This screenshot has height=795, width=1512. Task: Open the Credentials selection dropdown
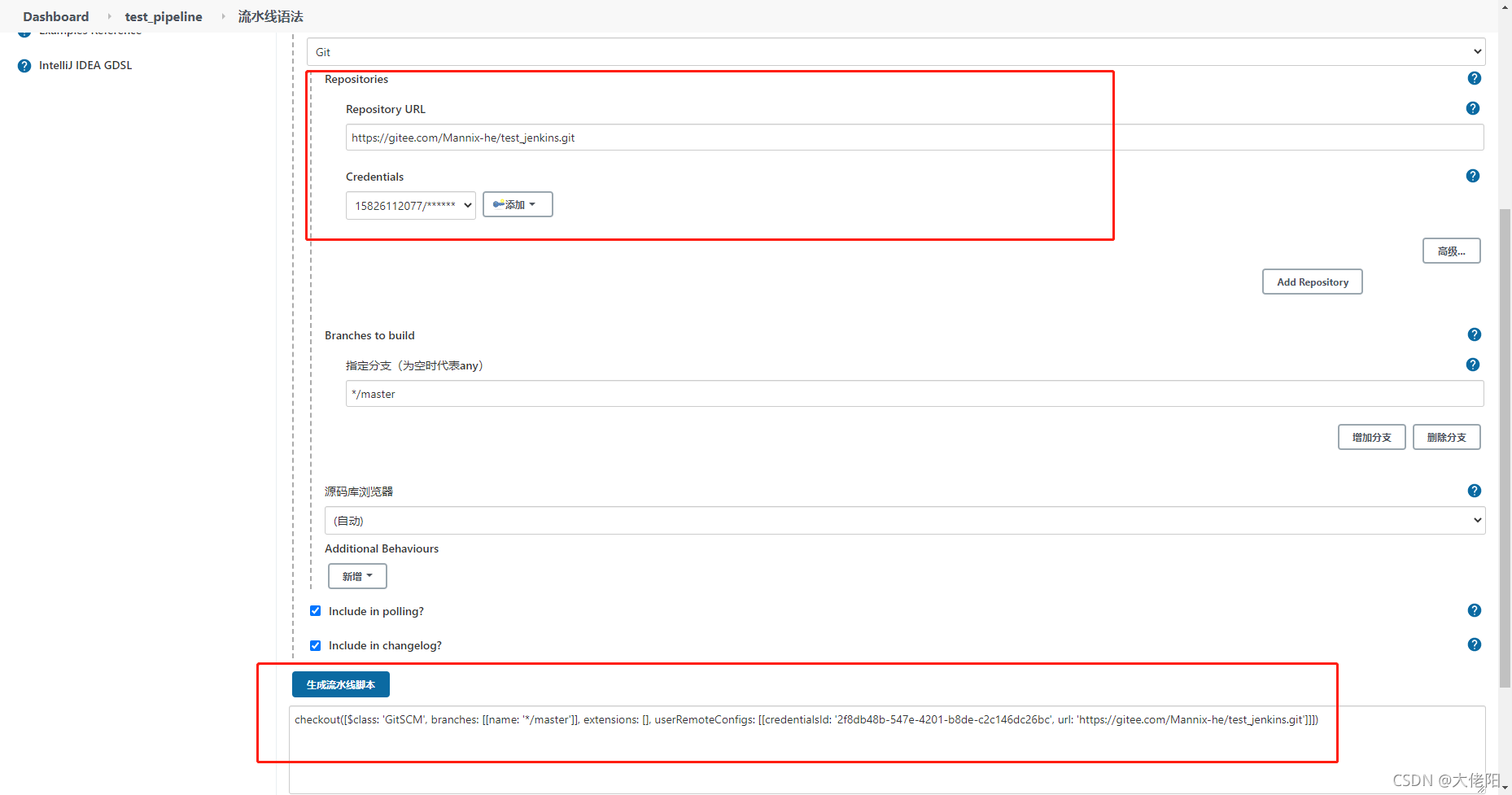pos(411,205)
